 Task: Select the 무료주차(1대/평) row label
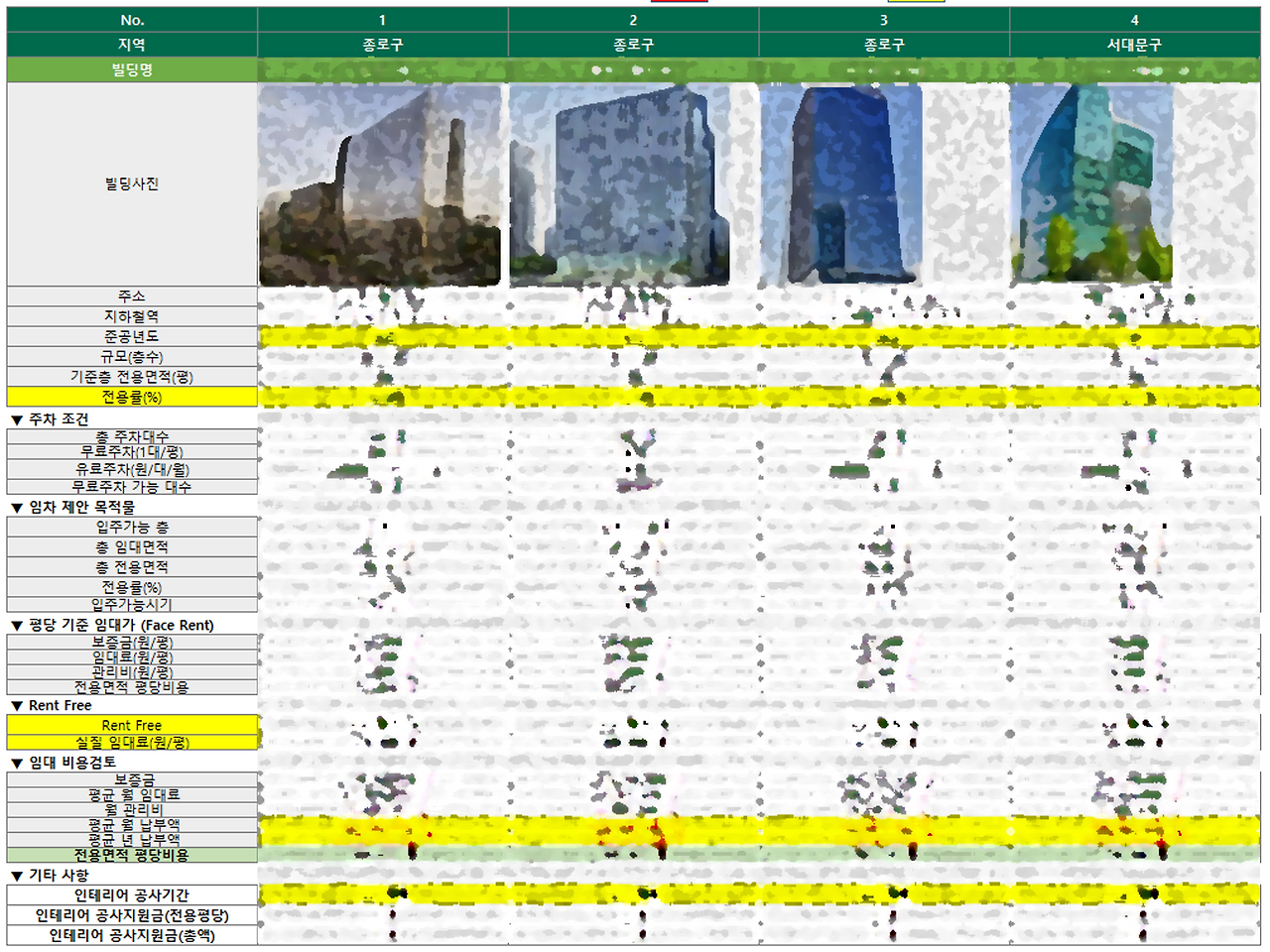tap(132, 452)
